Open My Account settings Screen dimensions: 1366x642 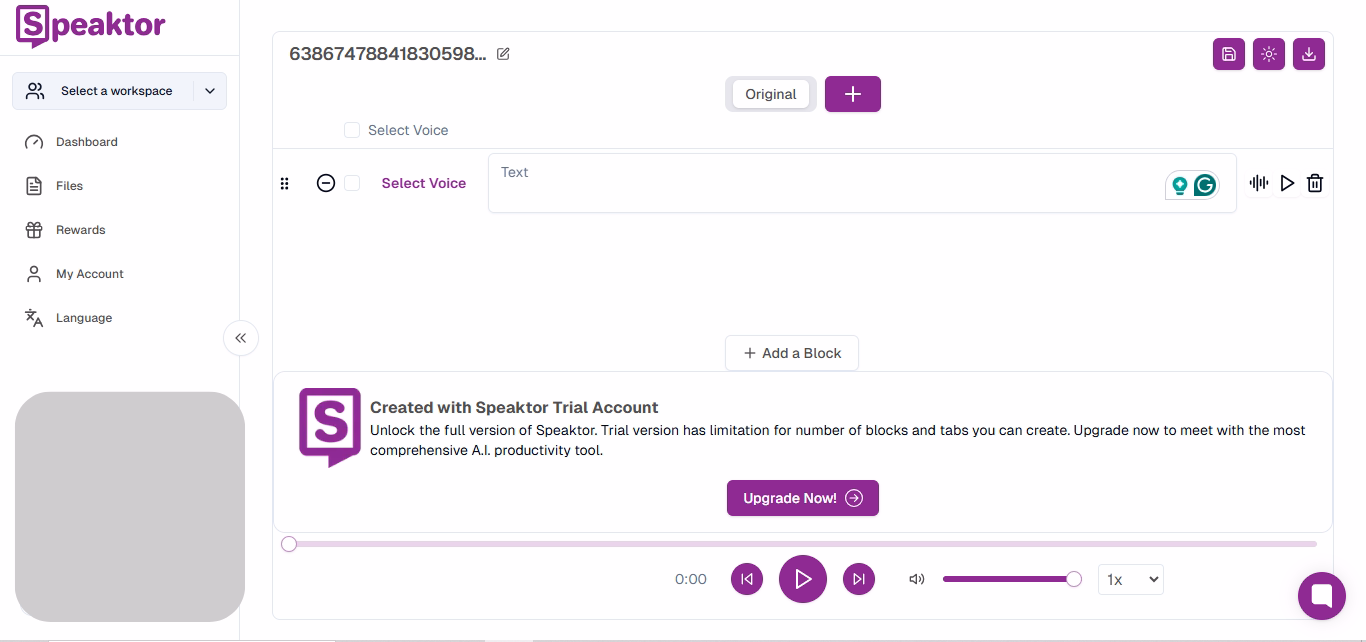pyautogui.click(x=75, y=274)
